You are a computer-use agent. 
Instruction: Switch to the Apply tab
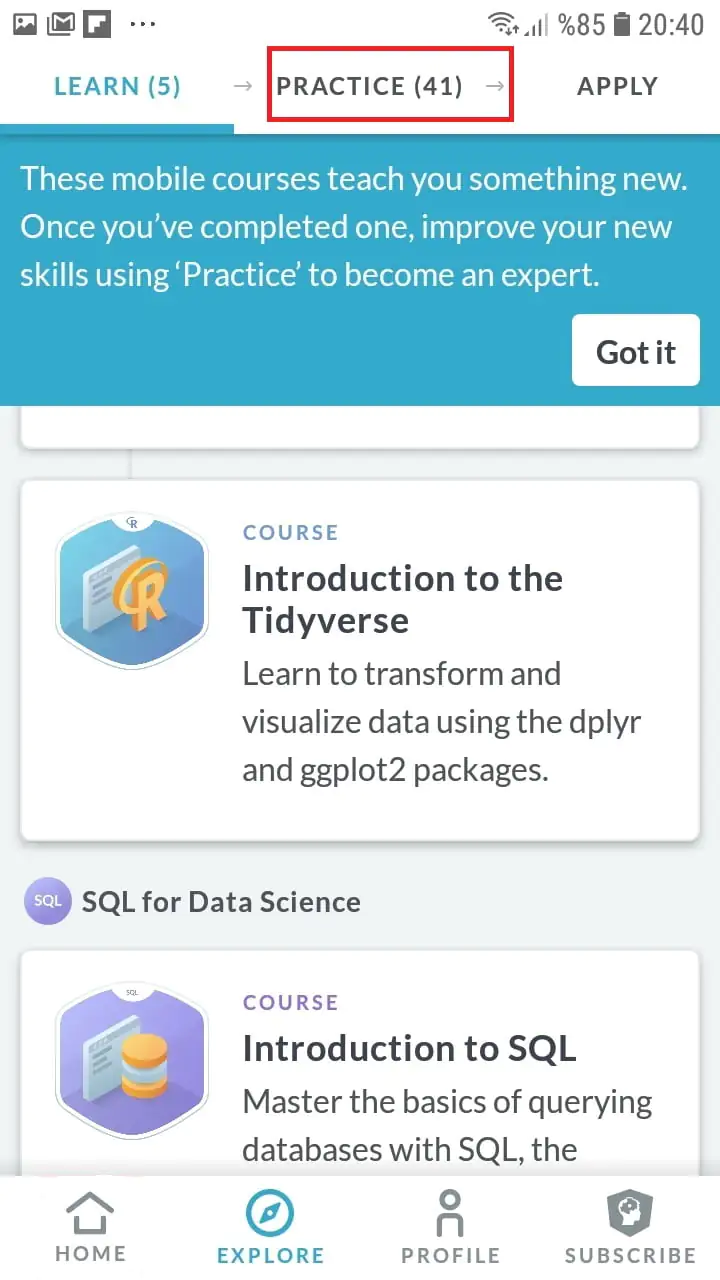(617, 86)
